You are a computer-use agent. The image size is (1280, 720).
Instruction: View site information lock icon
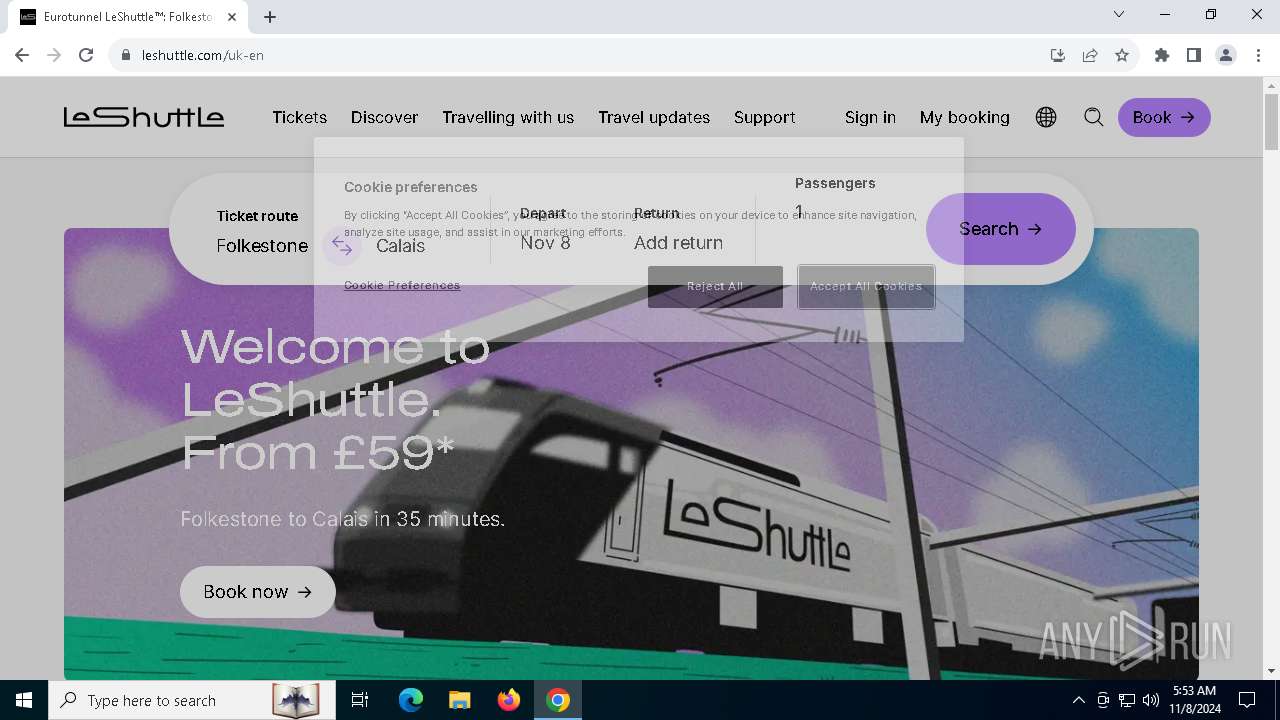point(126,55)
